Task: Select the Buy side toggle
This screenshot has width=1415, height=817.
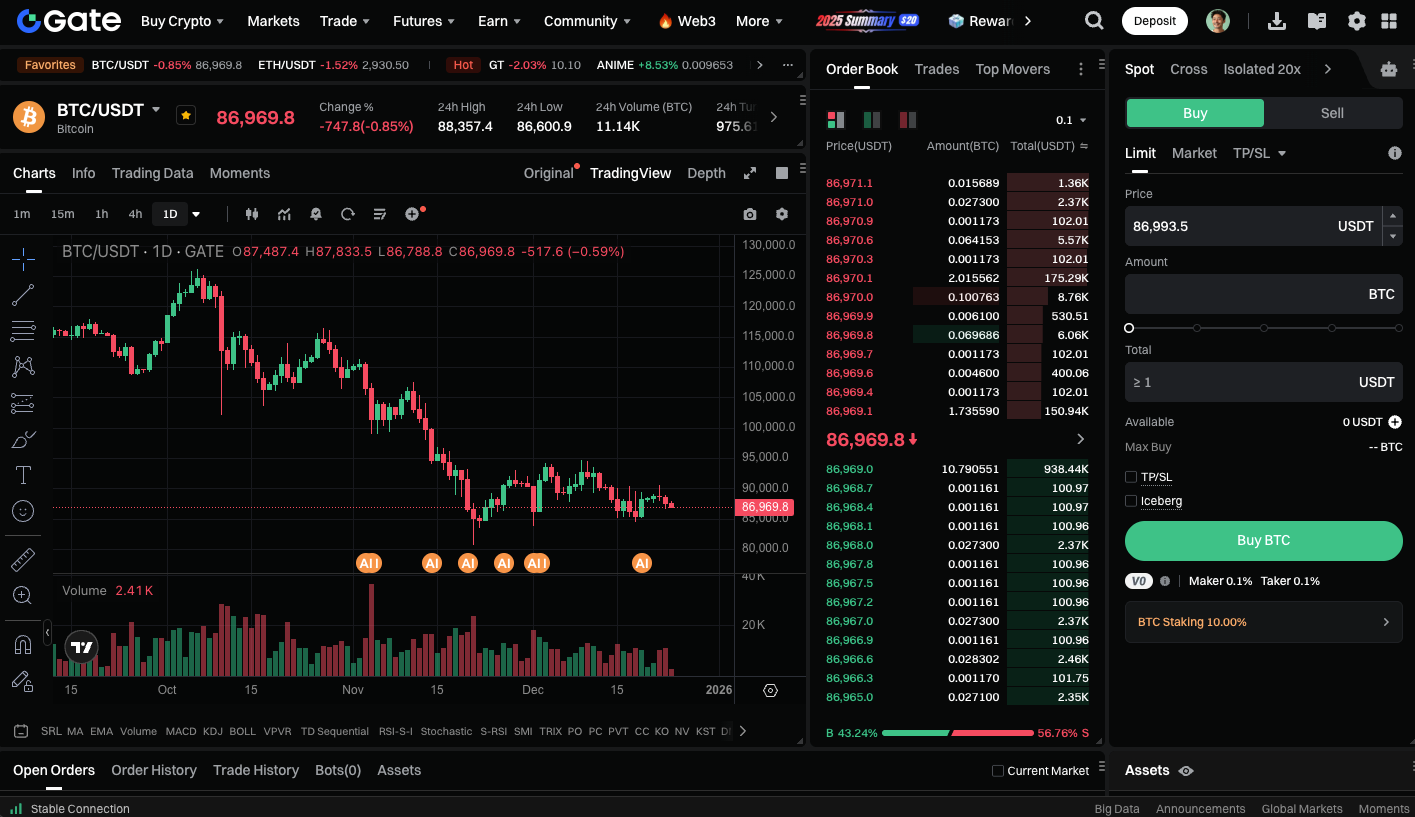Action: [x=1195, y=113]
